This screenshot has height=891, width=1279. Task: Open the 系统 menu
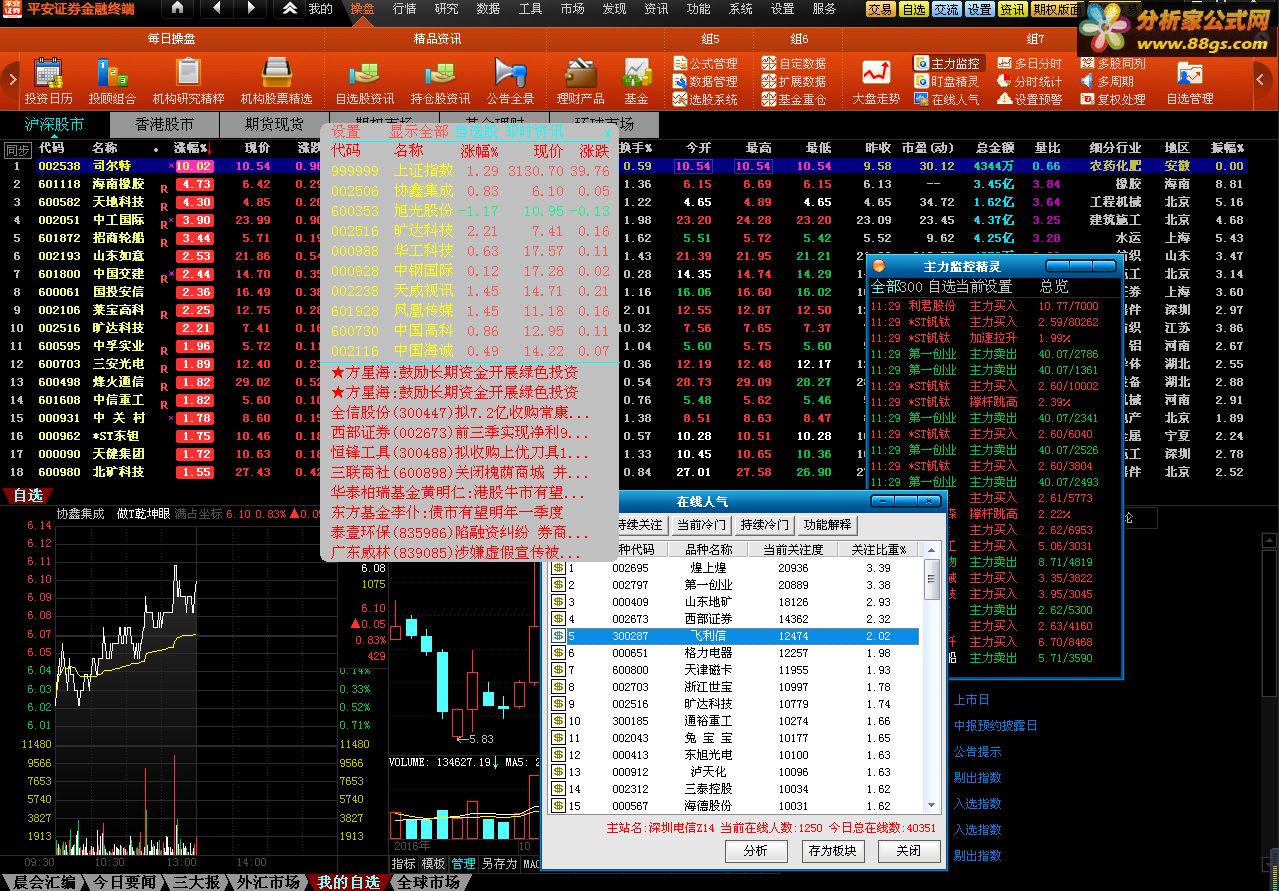(740, 9)
